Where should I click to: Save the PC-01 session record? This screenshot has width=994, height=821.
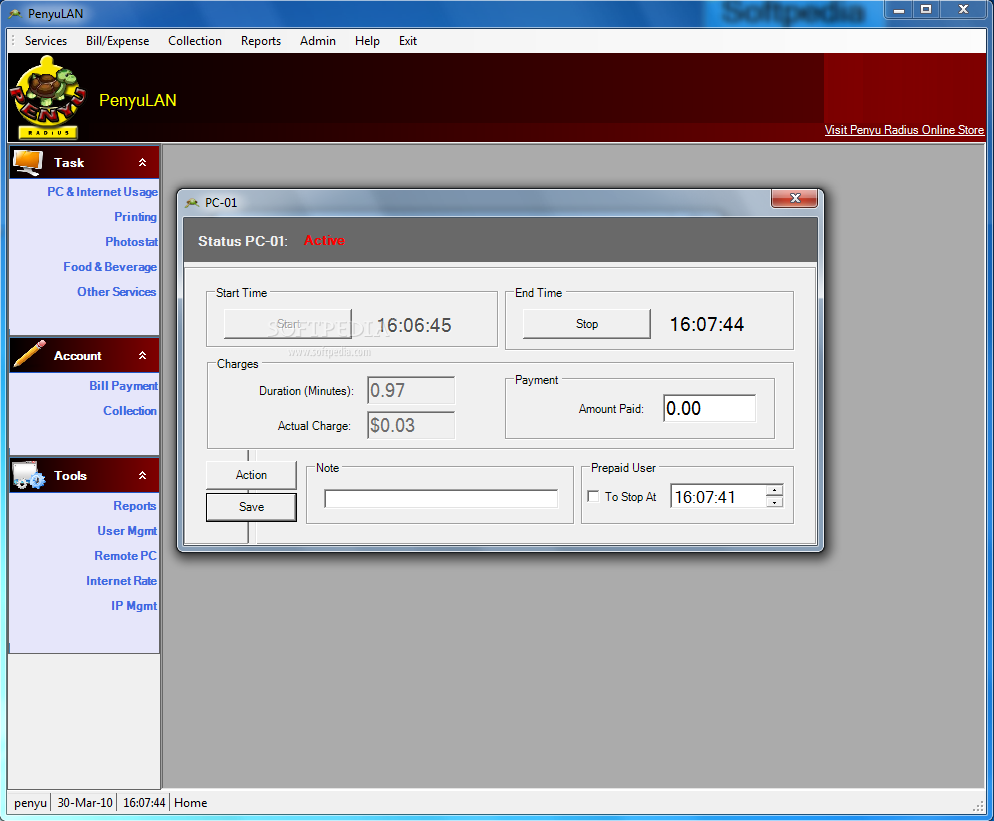(x=251, y=507)
